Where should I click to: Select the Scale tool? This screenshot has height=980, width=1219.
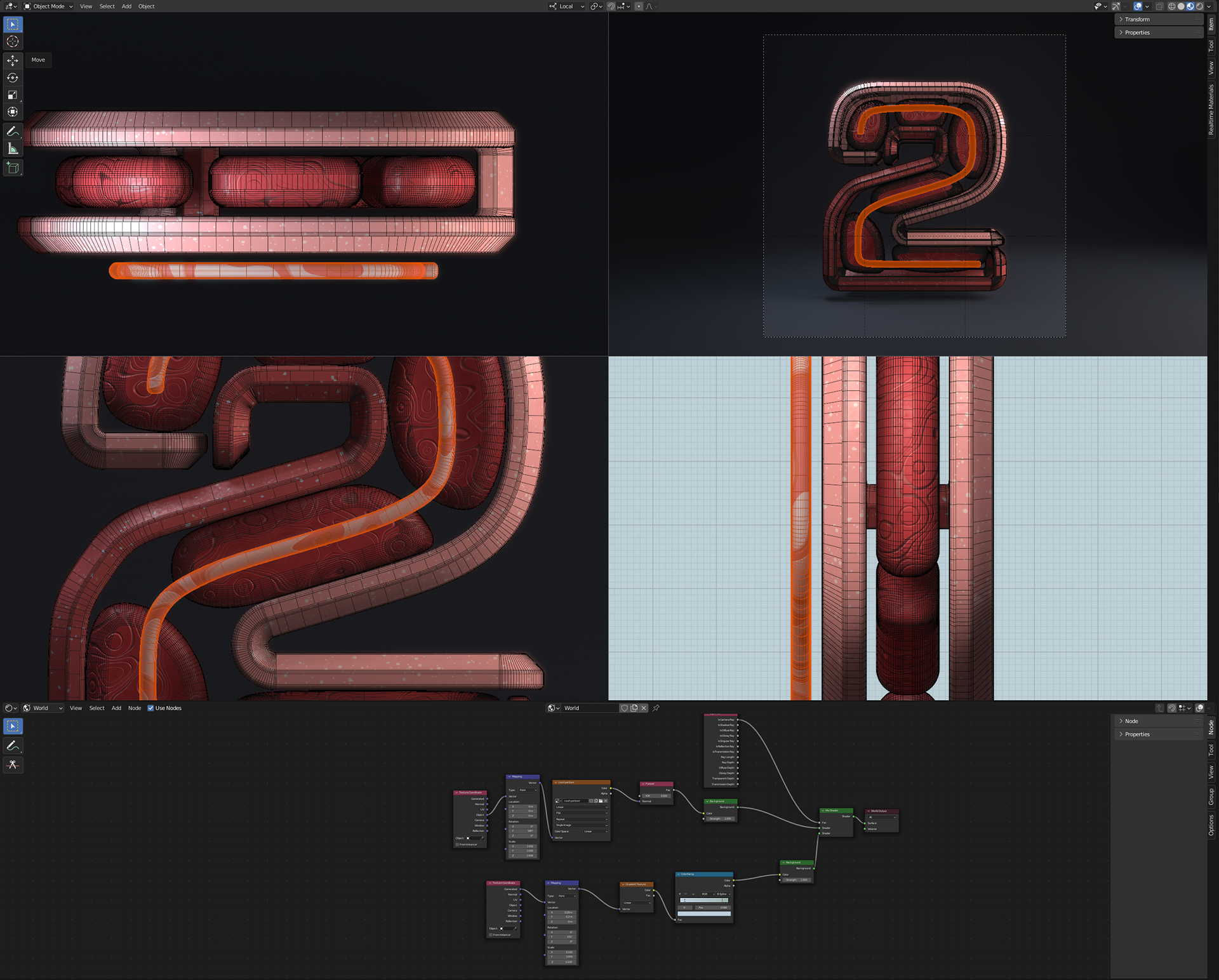[13, 95]
